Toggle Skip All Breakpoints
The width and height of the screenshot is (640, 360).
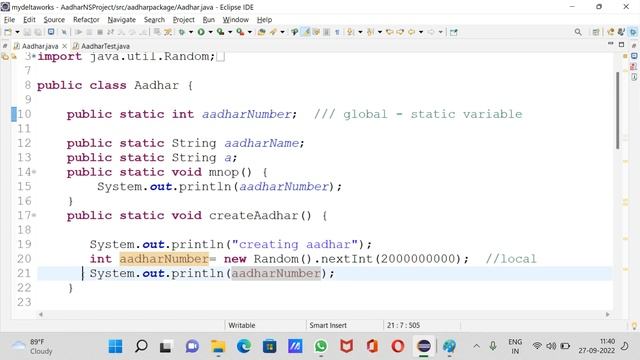[64, 32]
